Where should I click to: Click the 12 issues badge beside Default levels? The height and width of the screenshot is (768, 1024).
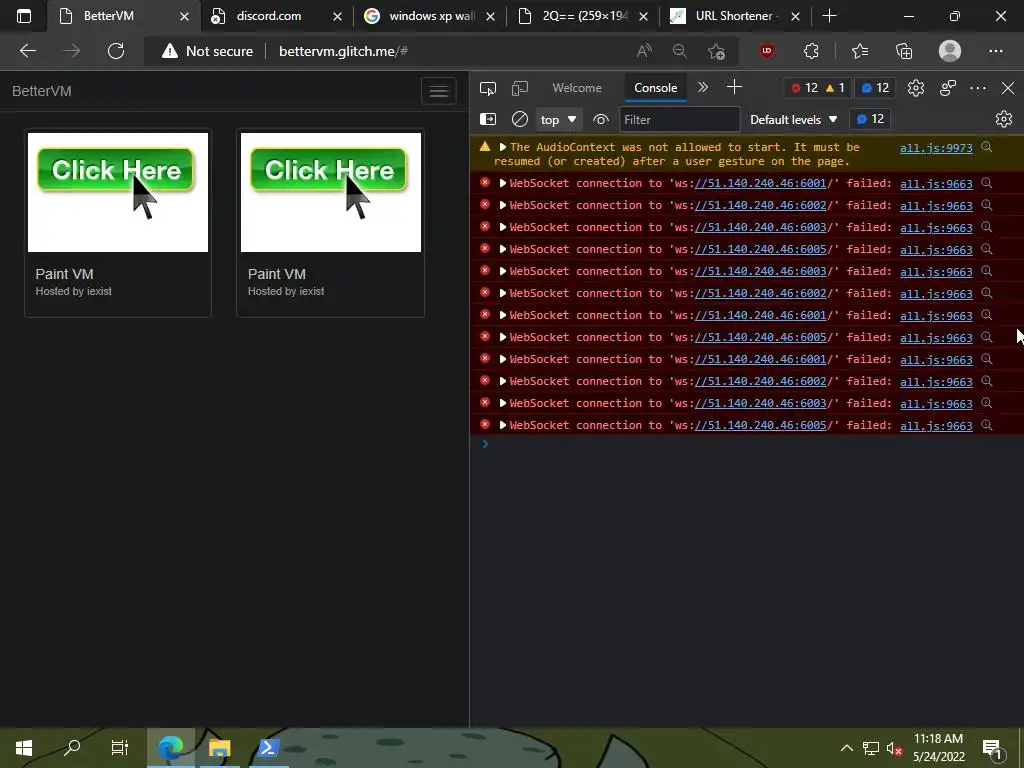(870, 119)
